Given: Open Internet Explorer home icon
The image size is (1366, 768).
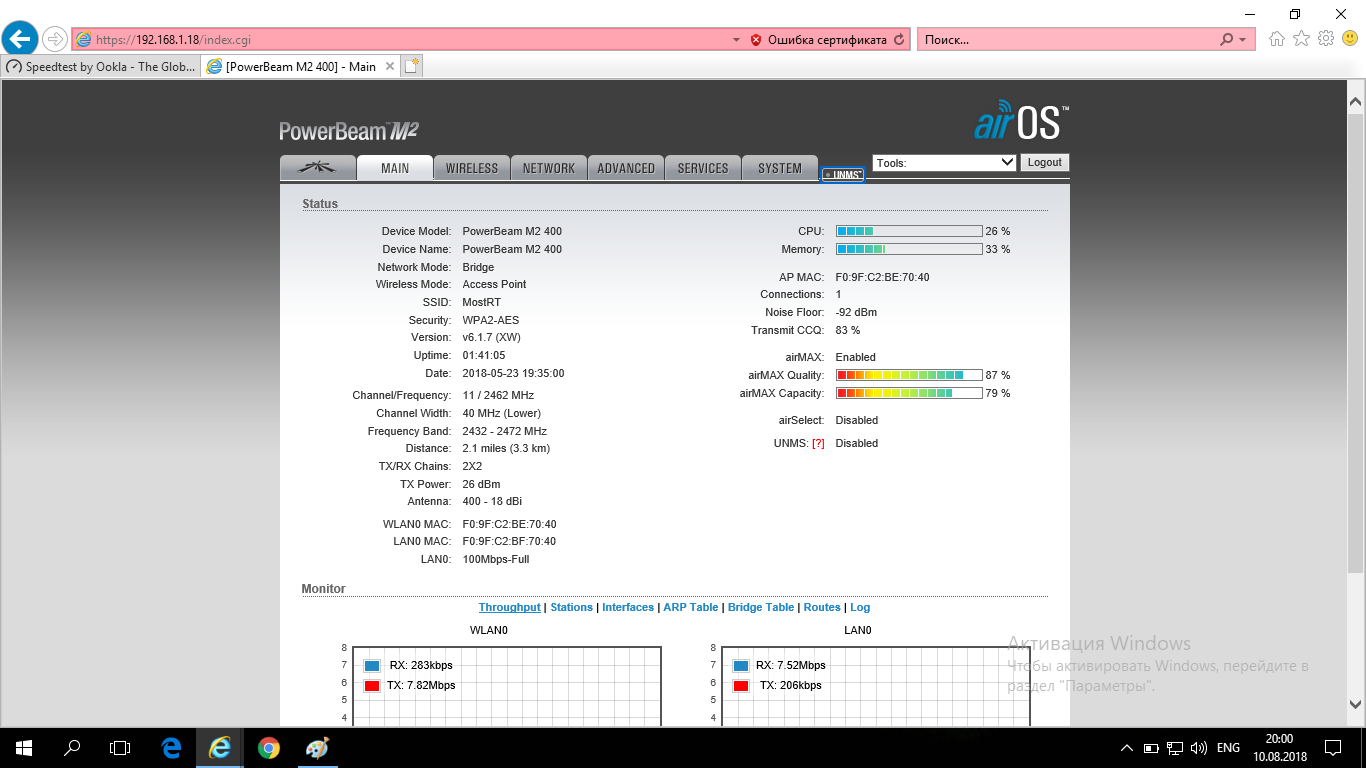Looking at the screenshot, I should tap(1277, 39).
